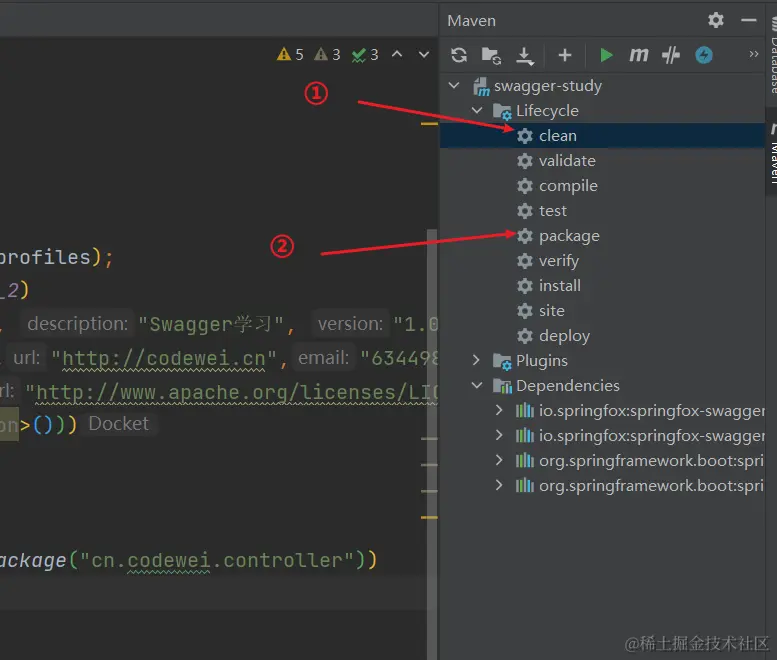Select the clean lifecycle phase
Screen dimensions: 777x660
602,136
